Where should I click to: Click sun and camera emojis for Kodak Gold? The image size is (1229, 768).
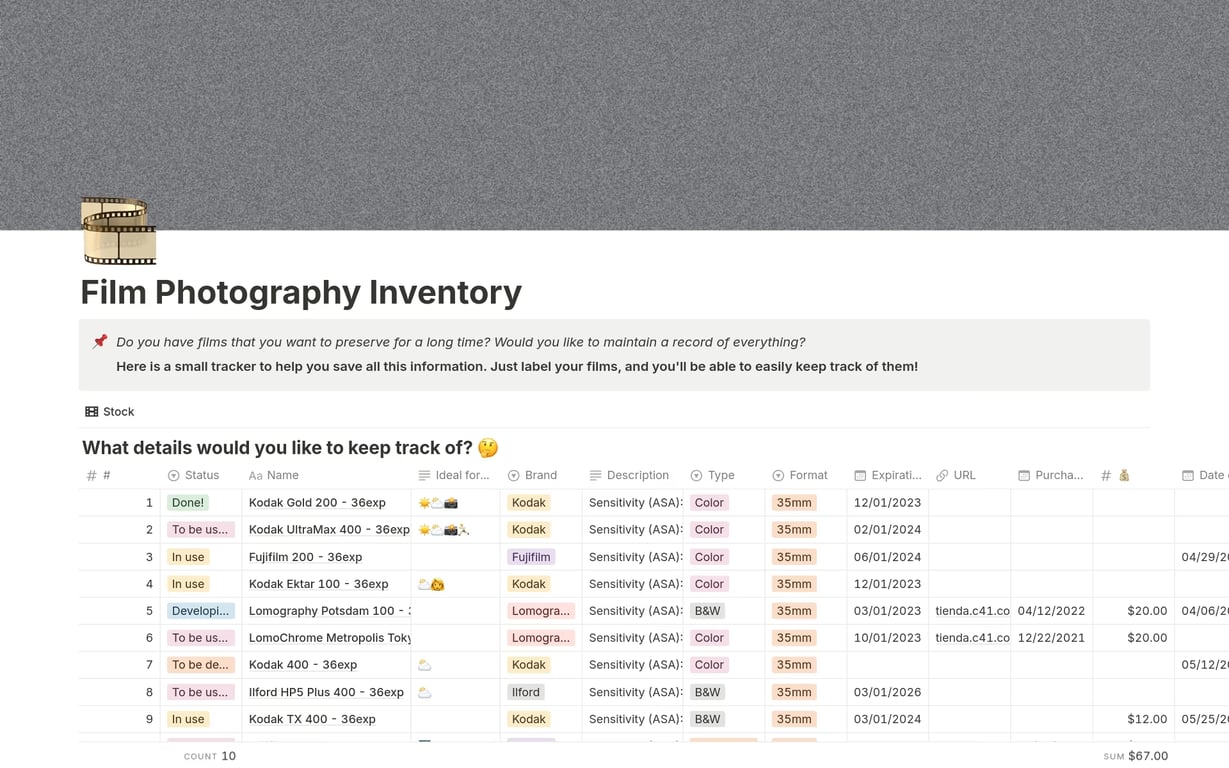(438, 503)
